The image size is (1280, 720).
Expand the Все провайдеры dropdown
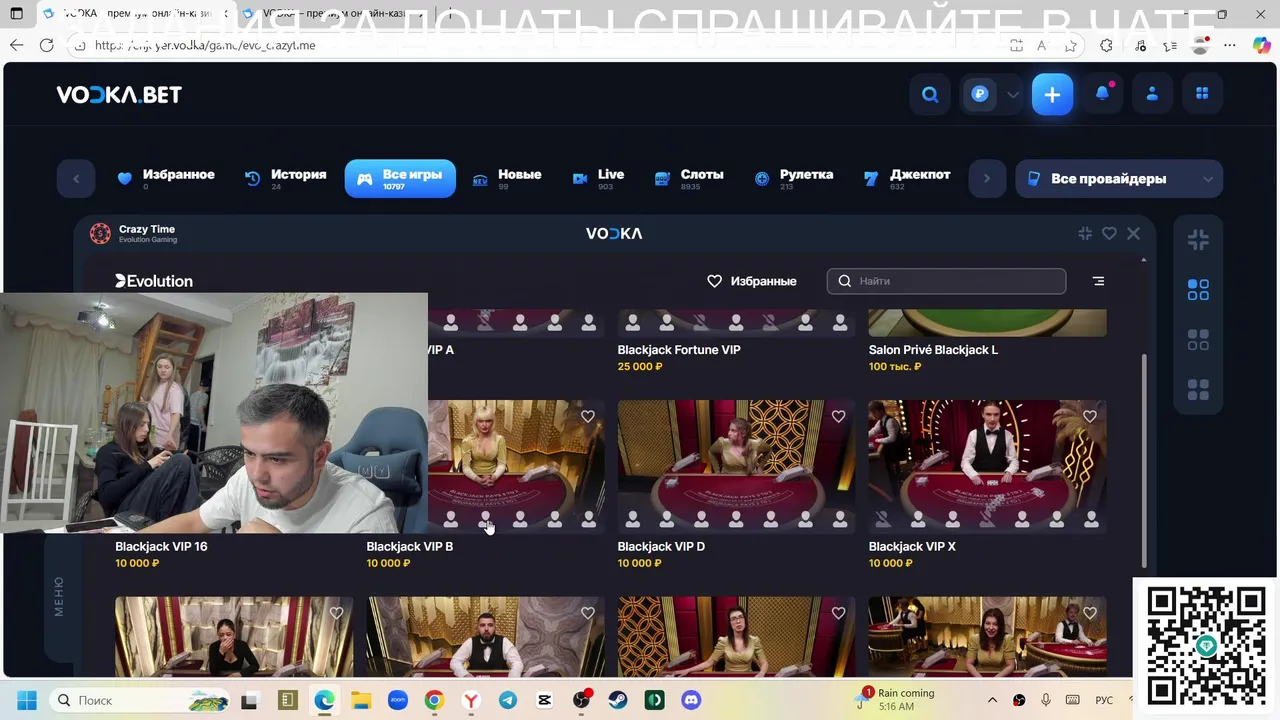1119,179
